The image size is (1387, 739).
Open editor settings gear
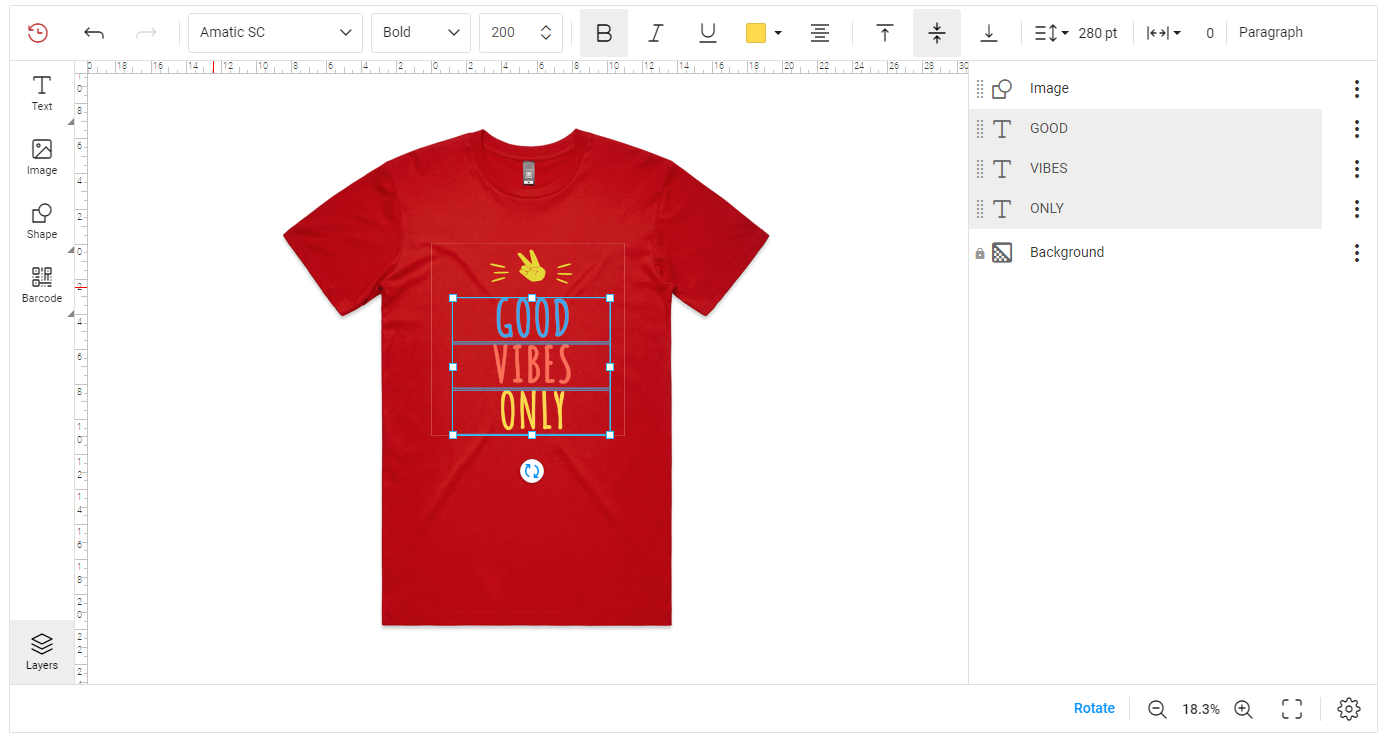(1349, 709)
